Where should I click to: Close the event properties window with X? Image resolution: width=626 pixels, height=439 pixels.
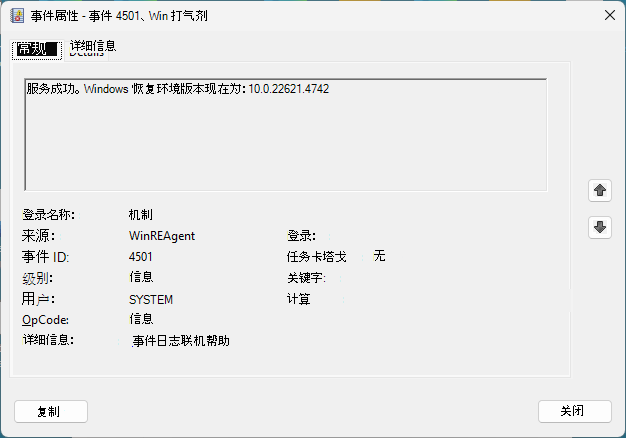click(x=610, y=16)
